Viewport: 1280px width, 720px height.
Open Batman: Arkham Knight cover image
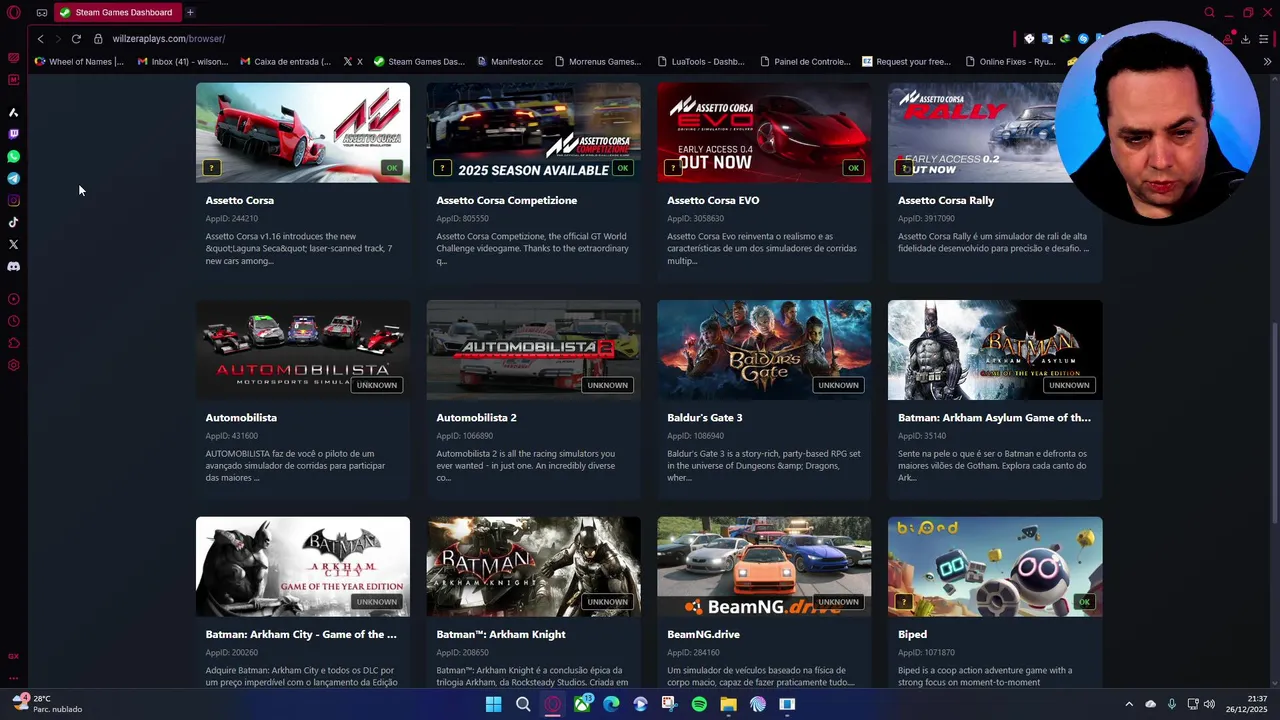pyautogui.click(x=534, y=567)
